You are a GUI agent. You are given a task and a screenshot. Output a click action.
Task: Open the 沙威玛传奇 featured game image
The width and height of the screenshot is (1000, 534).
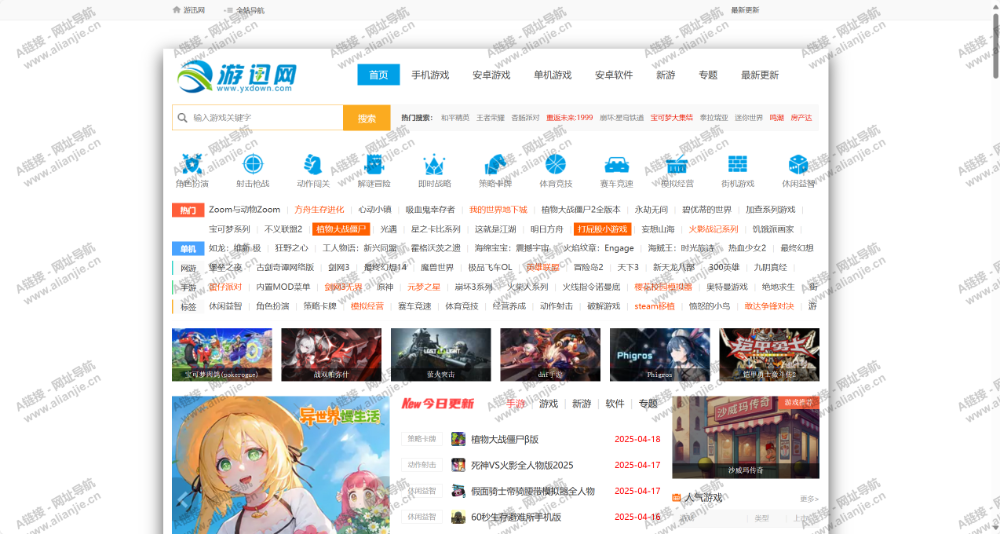pyautogui.click(x=746, y=437)
